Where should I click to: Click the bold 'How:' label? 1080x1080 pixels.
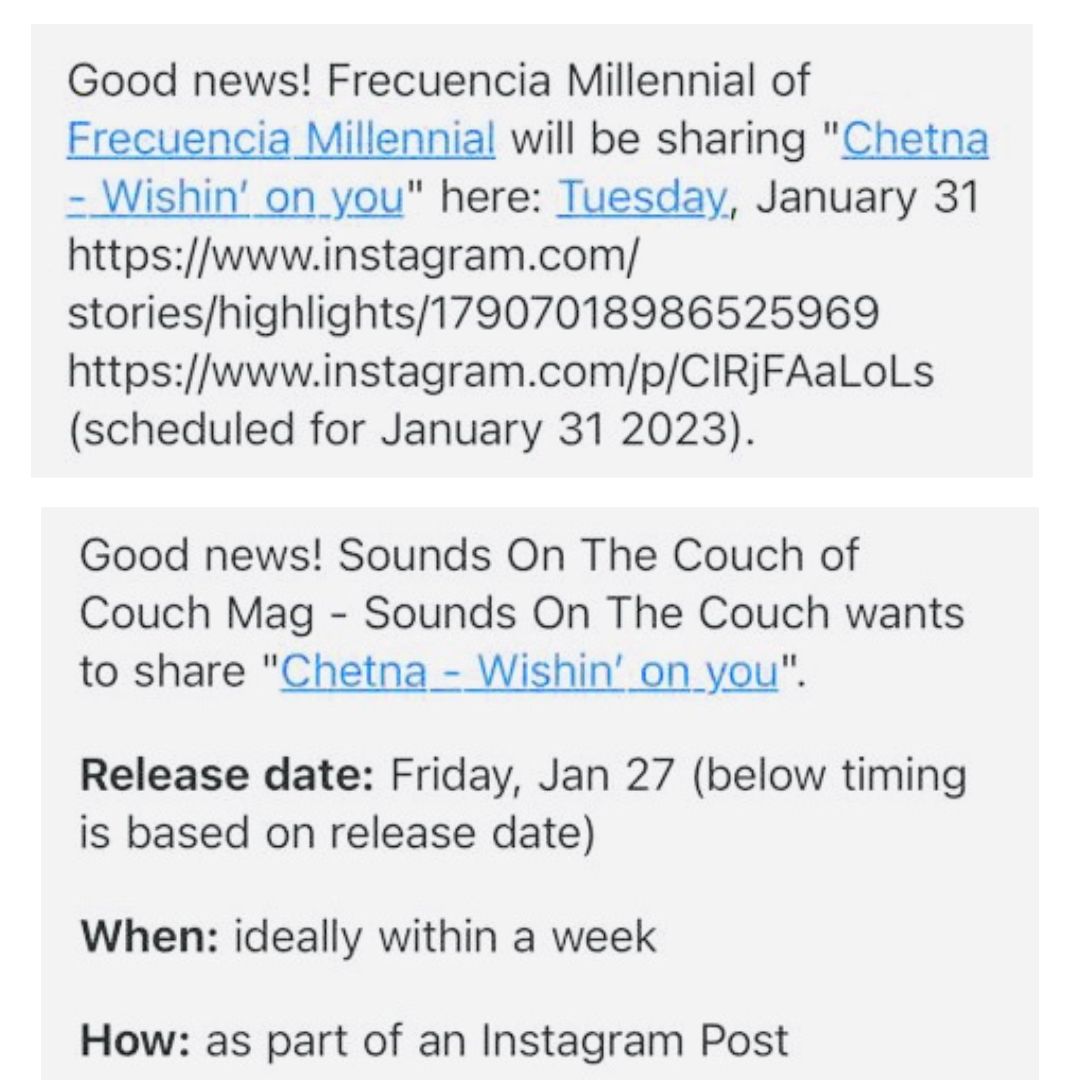pyautogui.click(x=135, y=1040)
